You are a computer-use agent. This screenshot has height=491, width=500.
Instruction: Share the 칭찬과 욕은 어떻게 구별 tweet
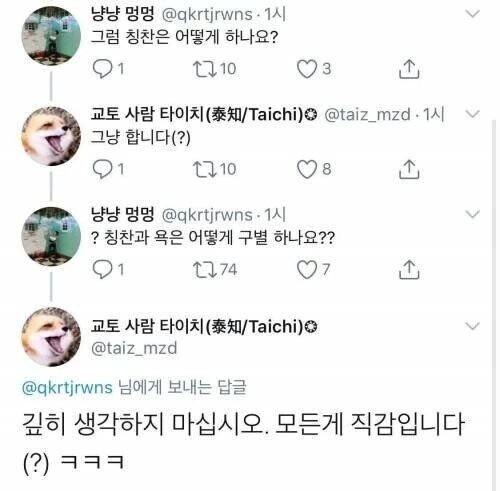pos(409,269)
